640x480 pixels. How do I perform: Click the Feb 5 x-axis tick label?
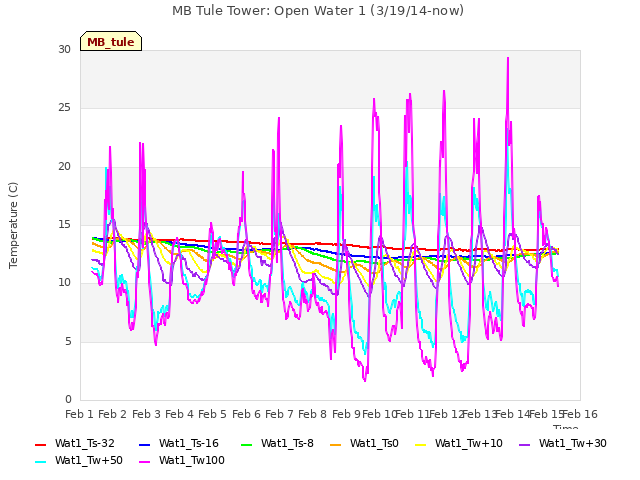coord(212,414)
